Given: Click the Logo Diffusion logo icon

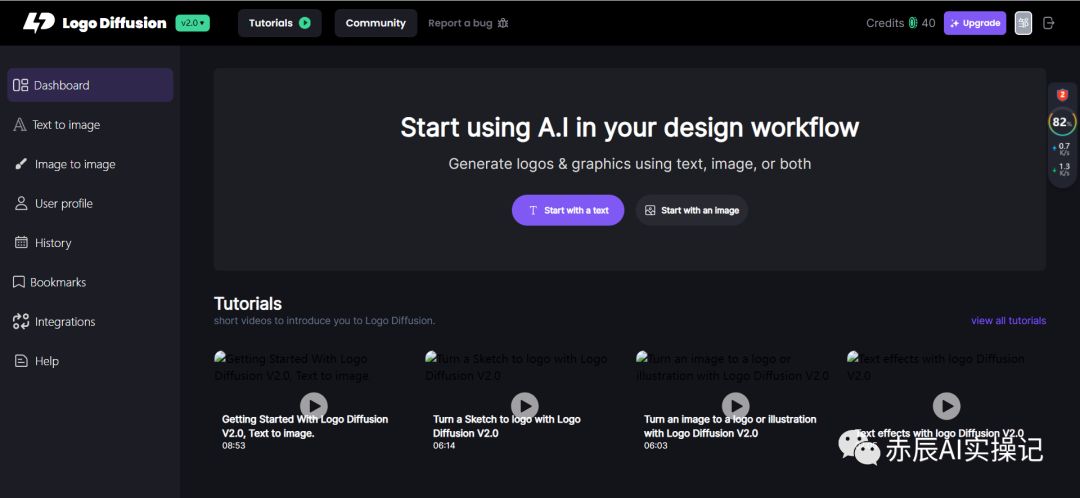Looking at the screenshot, I should (39, 23).
